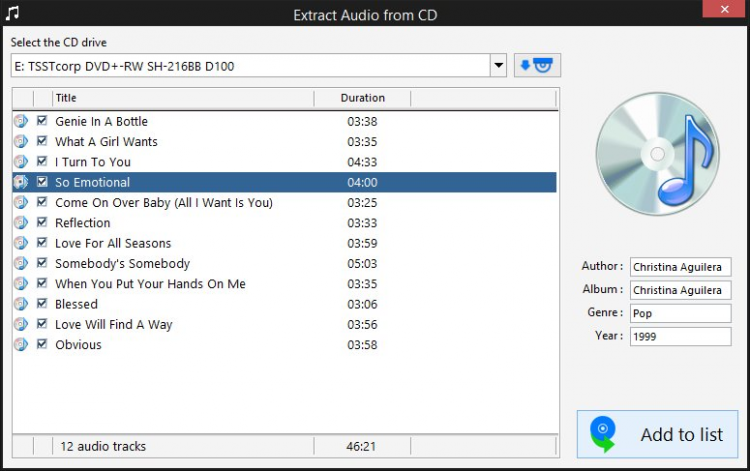Sort tracks by the Duration column header
This screenshot has height=471, width=750.
point(363,98)
